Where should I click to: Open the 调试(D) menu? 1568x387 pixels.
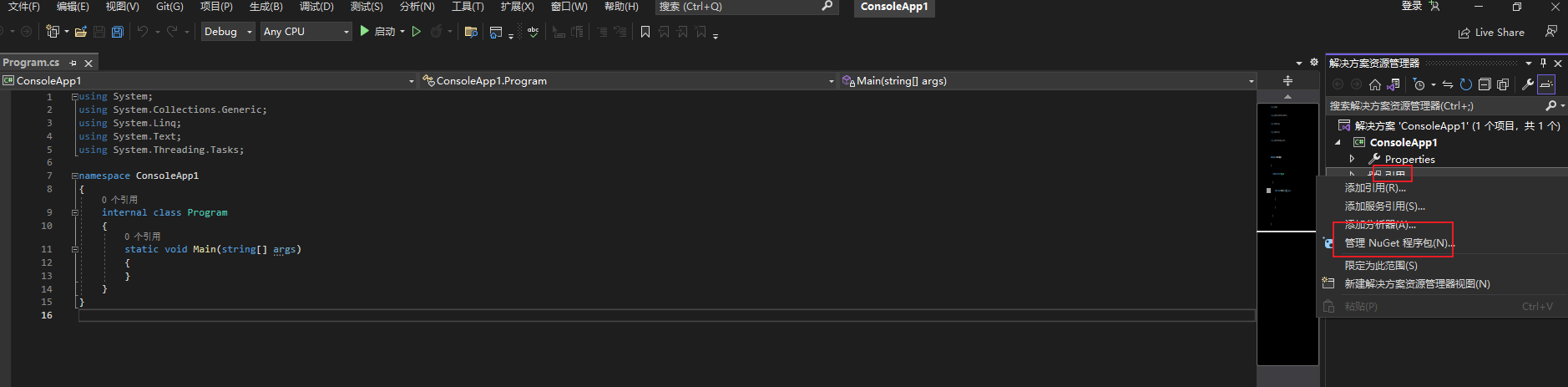[316, 7]
